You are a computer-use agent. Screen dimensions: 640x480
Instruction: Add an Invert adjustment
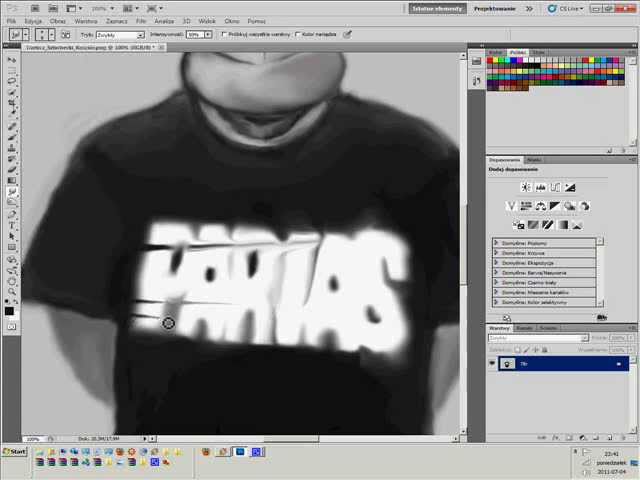[518, 225]
